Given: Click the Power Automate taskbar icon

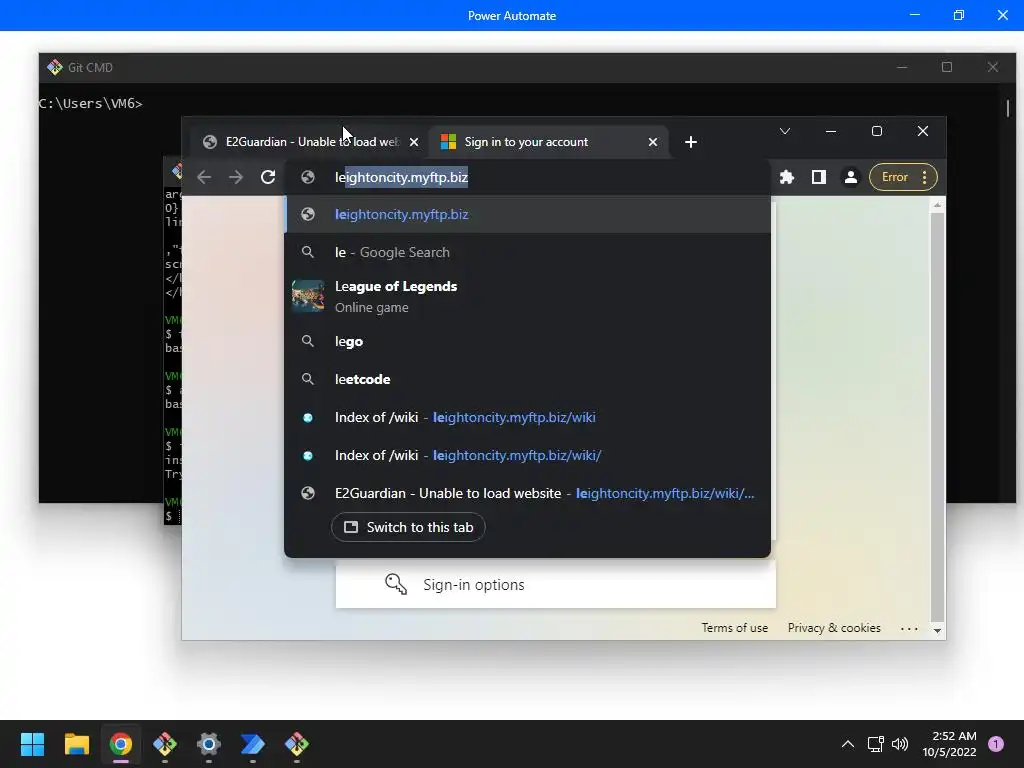Looking at the screenshot, I should pos(253,744).
